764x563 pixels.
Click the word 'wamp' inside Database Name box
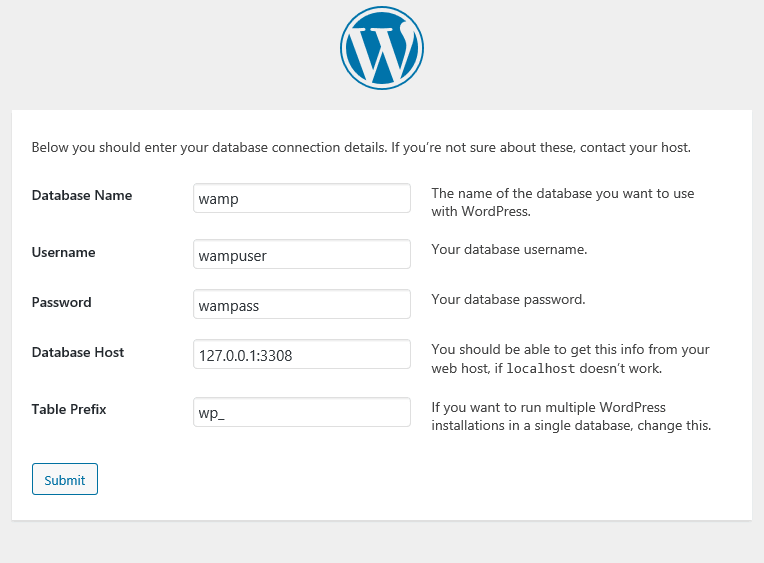218,199
